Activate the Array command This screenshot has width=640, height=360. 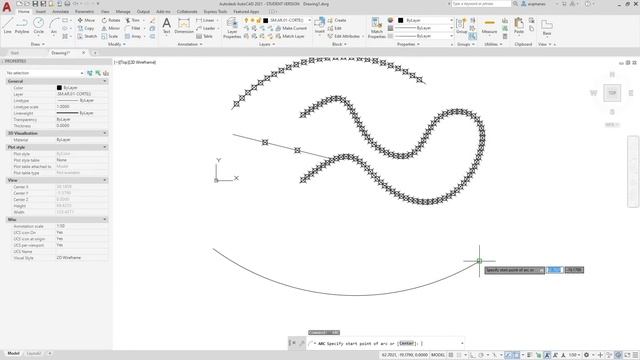(x=133, y=36)
